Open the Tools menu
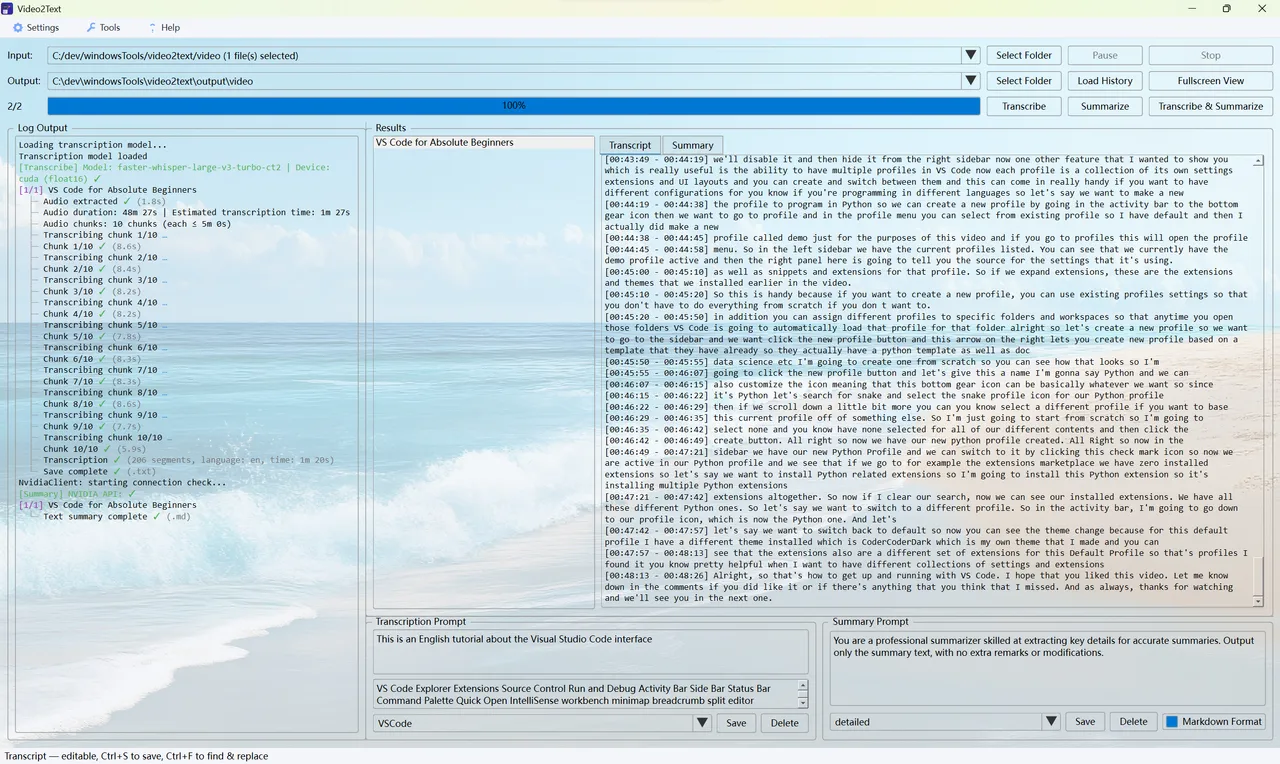 pos(103,28)
